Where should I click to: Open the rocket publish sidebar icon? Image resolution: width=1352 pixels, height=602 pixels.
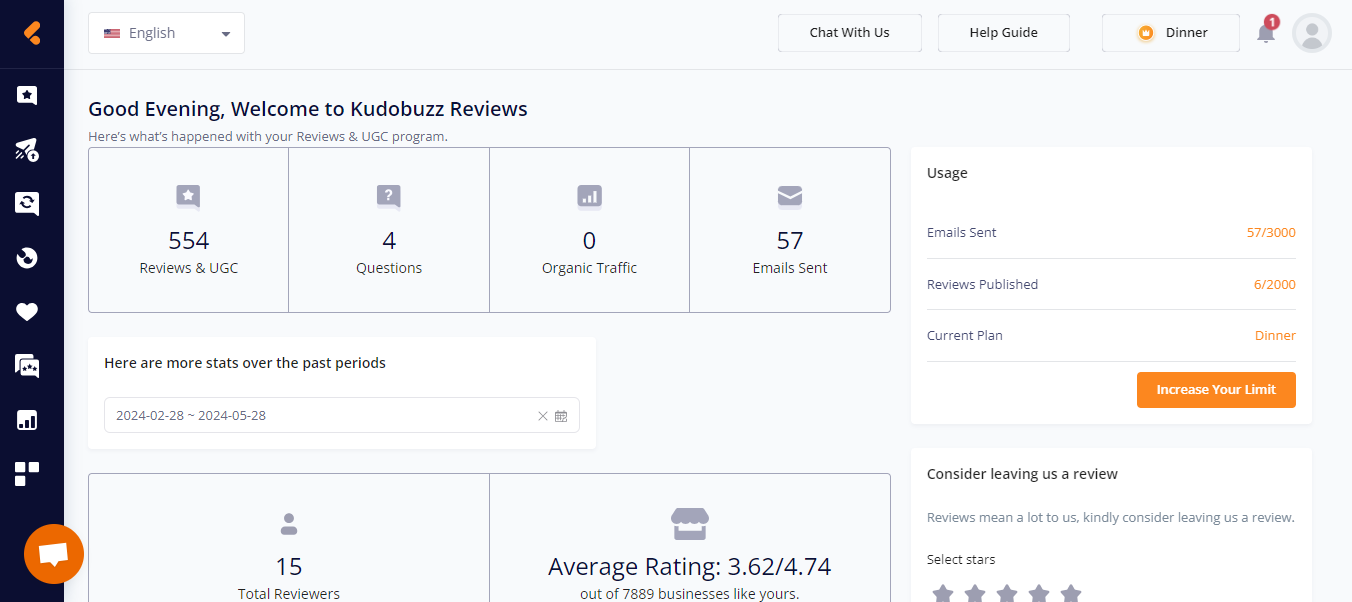coord(27,150)
